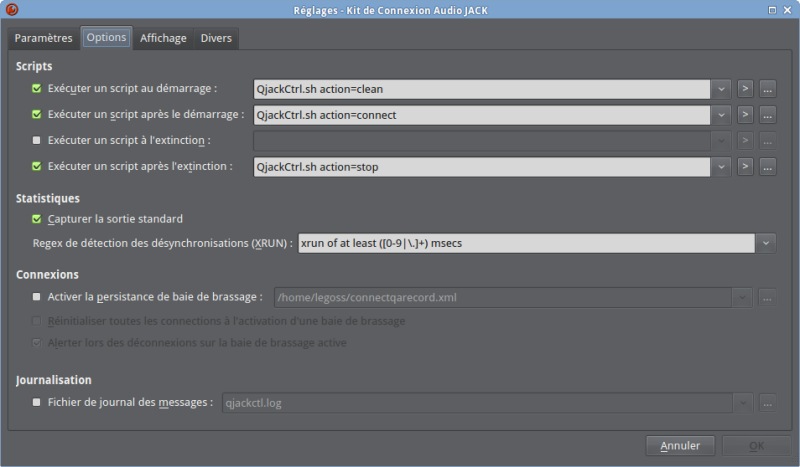
Task: Click the '>' button for after-shutdown script
Action: [745, 166]
